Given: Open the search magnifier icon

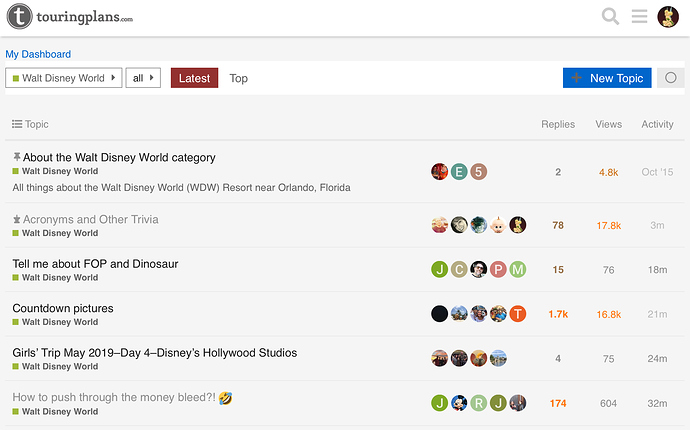Looking at the screenshot, I should [x=610, y=17].
